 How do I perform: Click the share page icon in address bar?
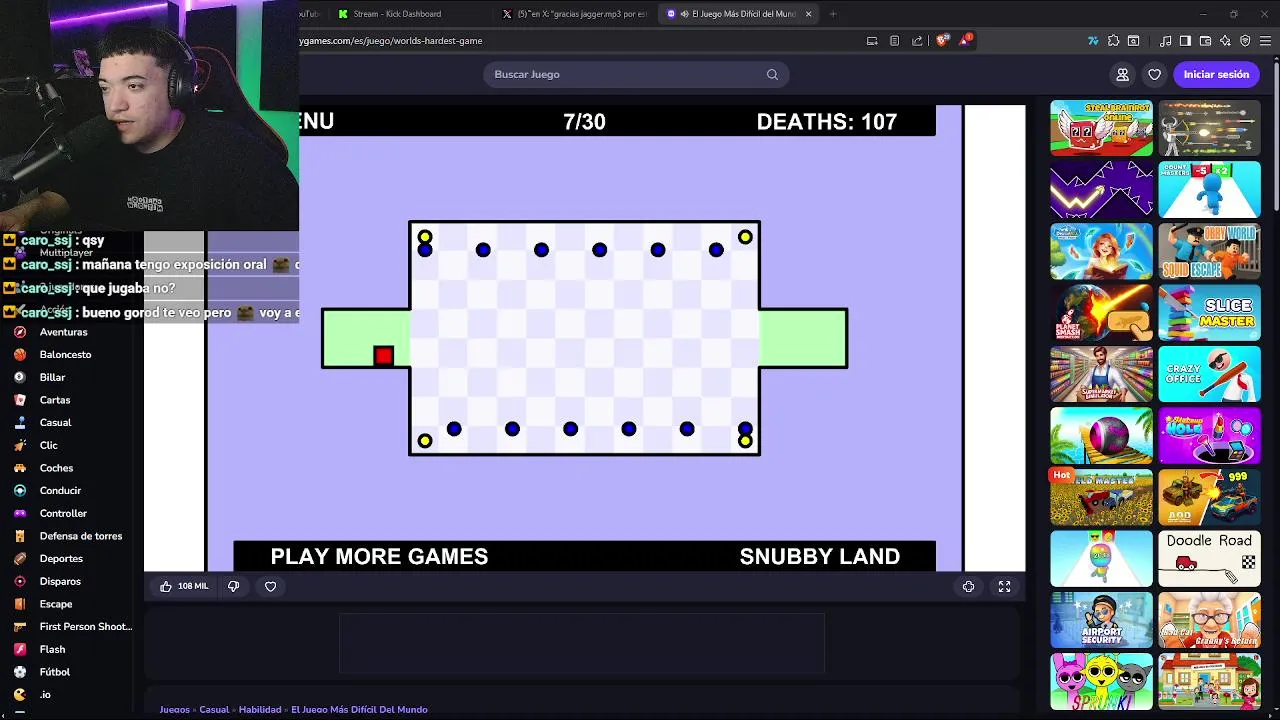[917, 41]
